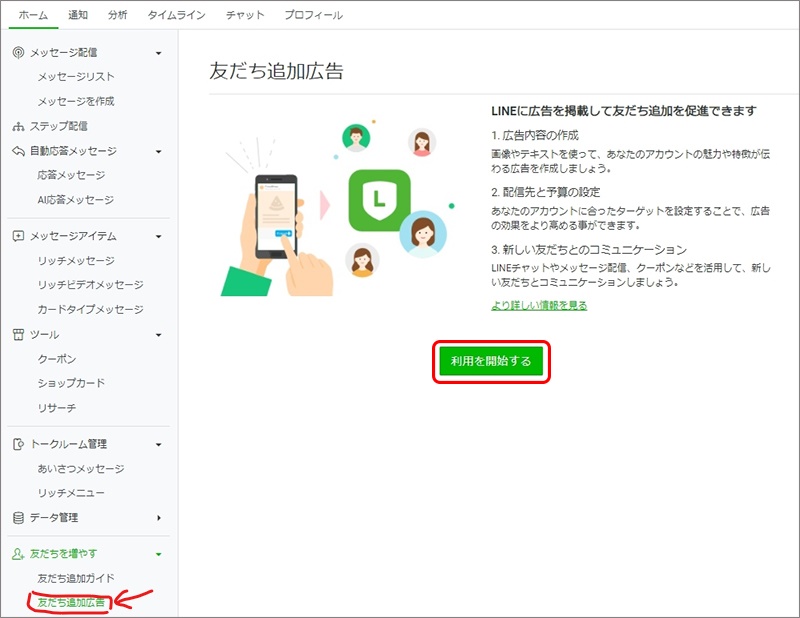Viewport: 800px width, 618px height.
Task: Open the より詳しい情報を見る link
Action: pos(539,305)
